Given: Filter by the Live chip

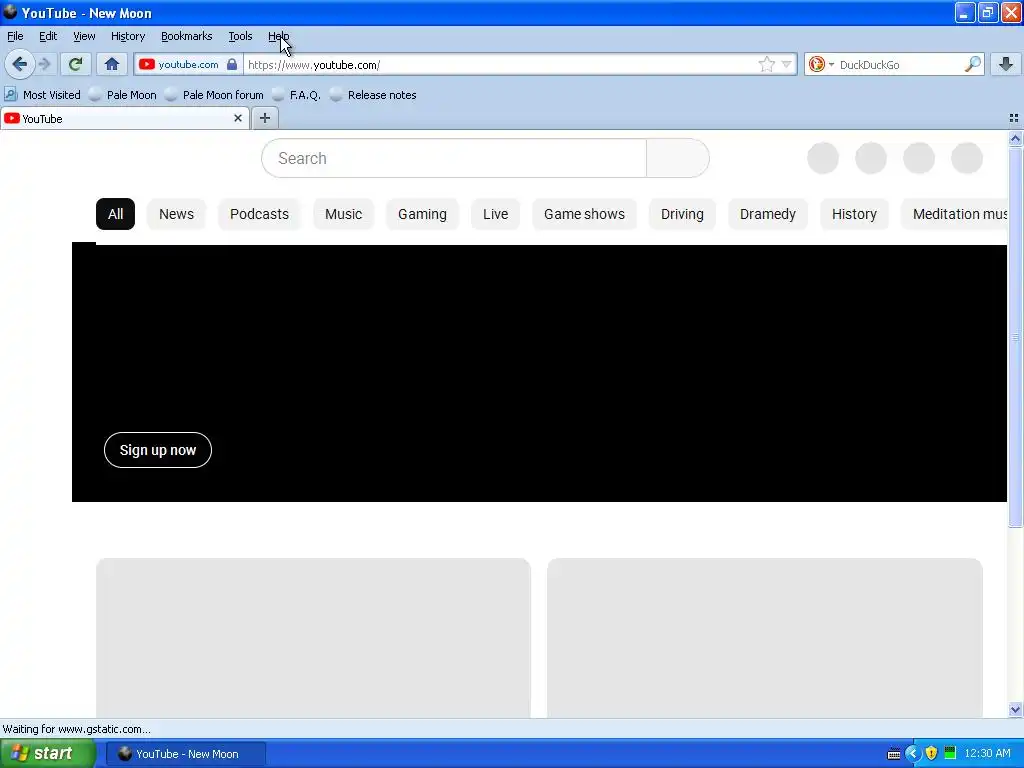Looking at the screenshot, I should [496, 214].
